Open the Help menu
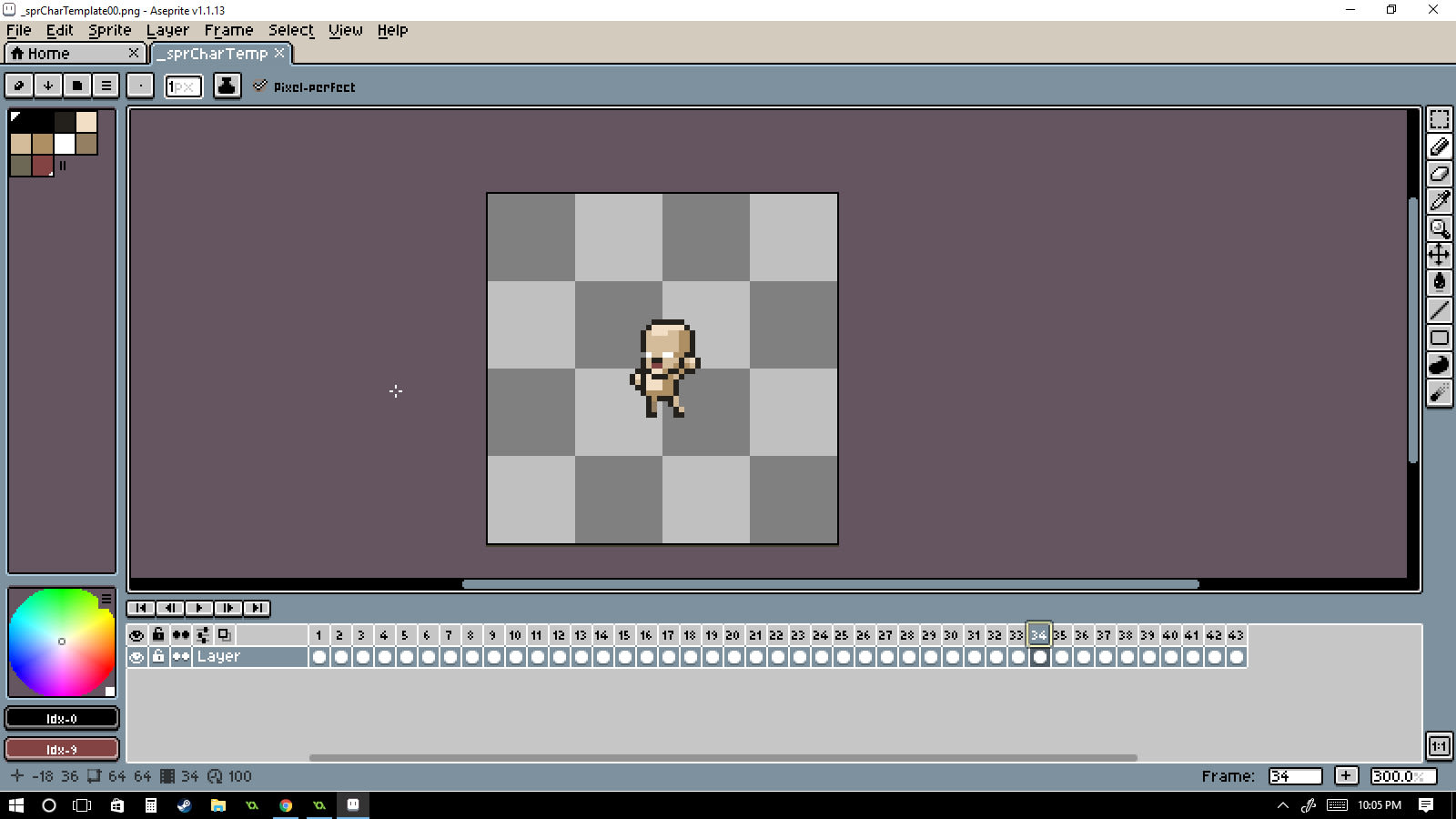 393,30
